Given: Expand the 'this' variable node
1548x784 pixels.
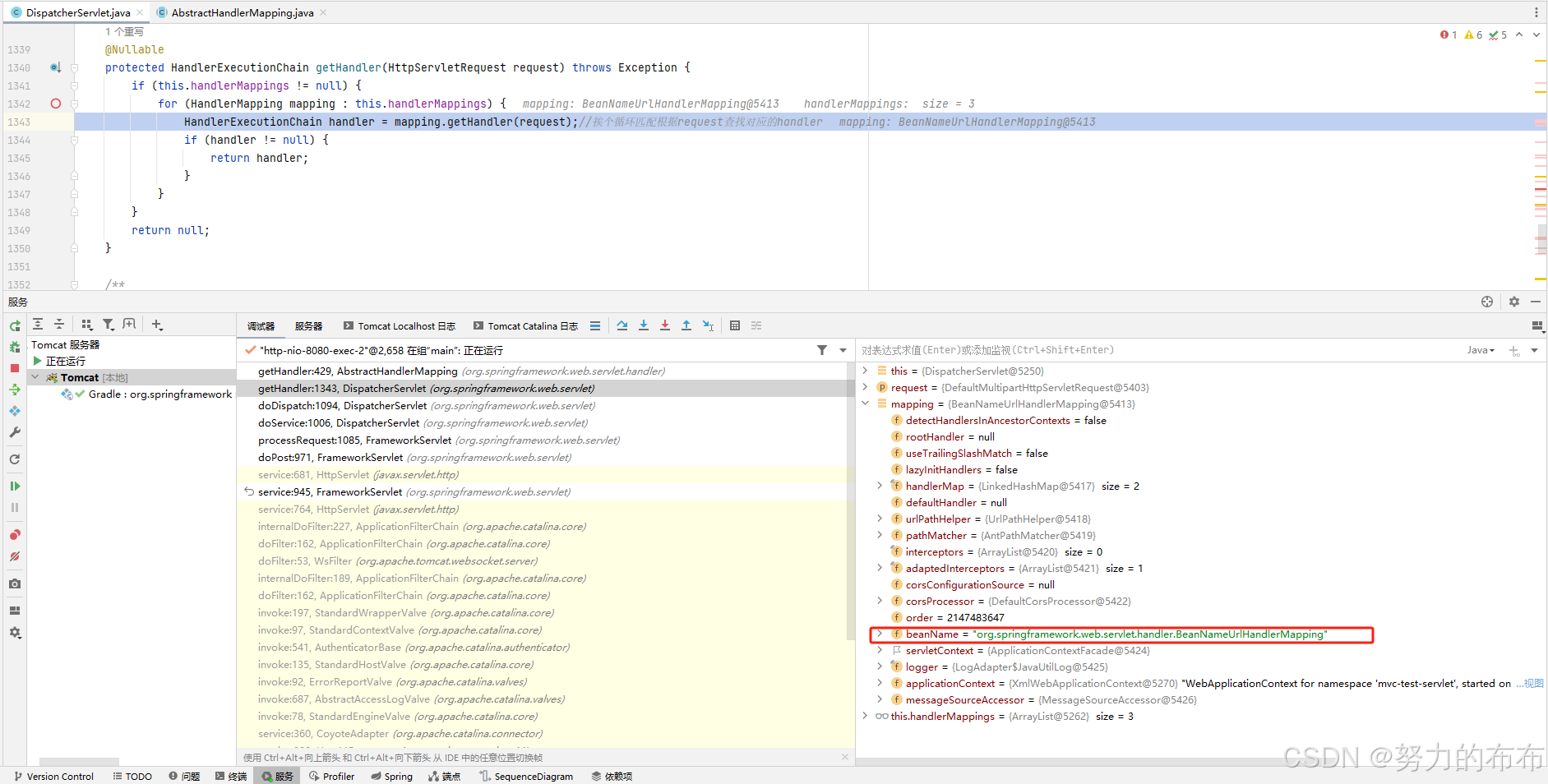Looking at the screenshot, I should point(865,371).
